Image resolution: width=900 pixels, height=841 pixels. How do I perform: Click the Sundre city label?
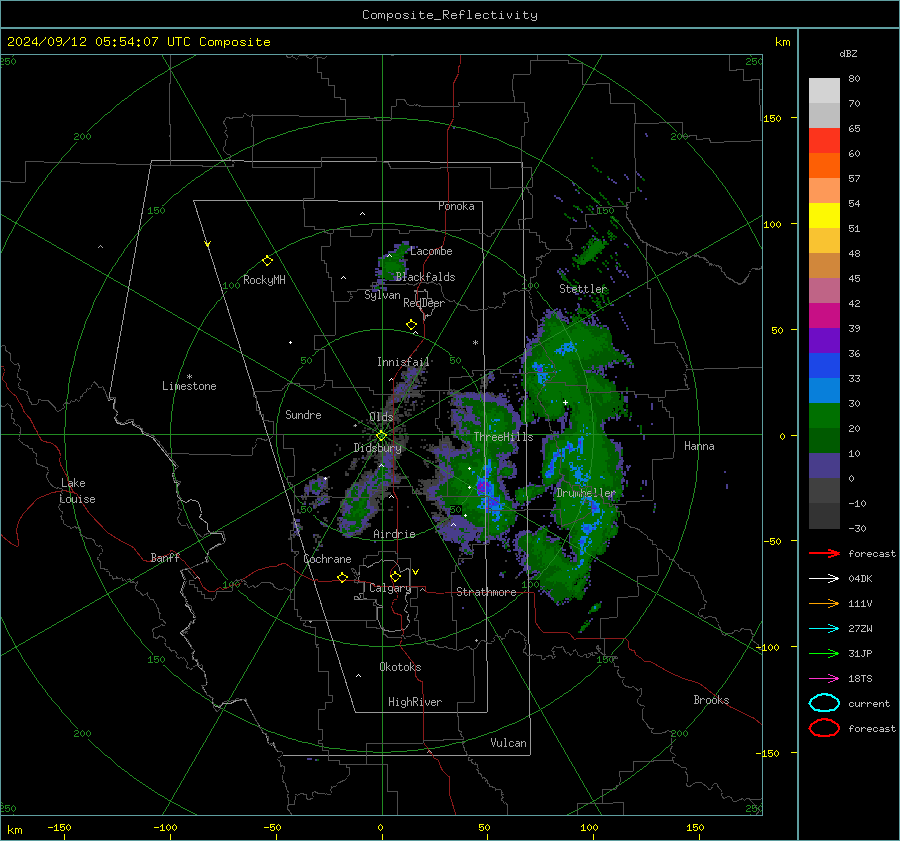[x=303, y=415]
